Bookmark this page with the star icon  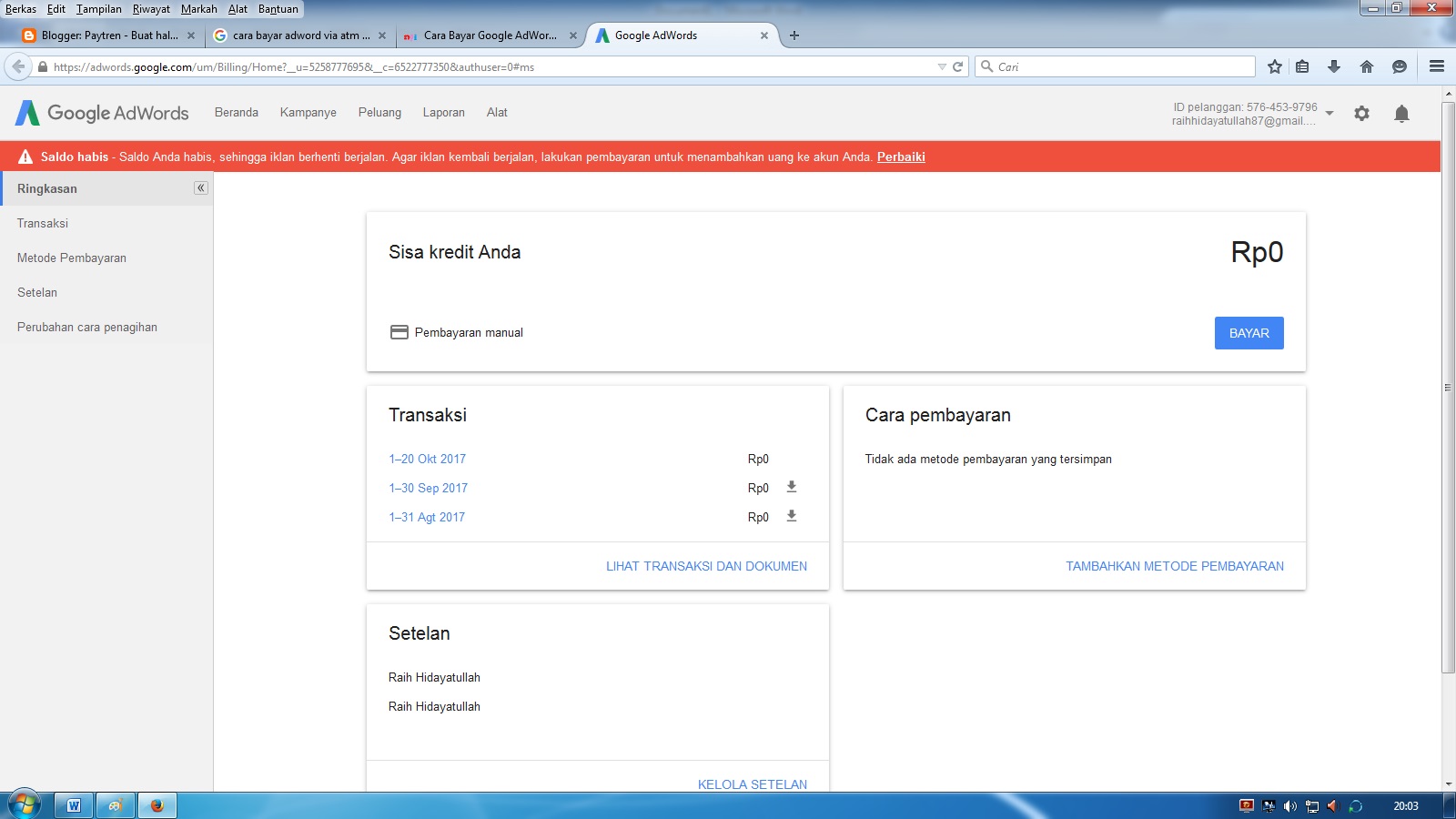[x=1275, y=66]
